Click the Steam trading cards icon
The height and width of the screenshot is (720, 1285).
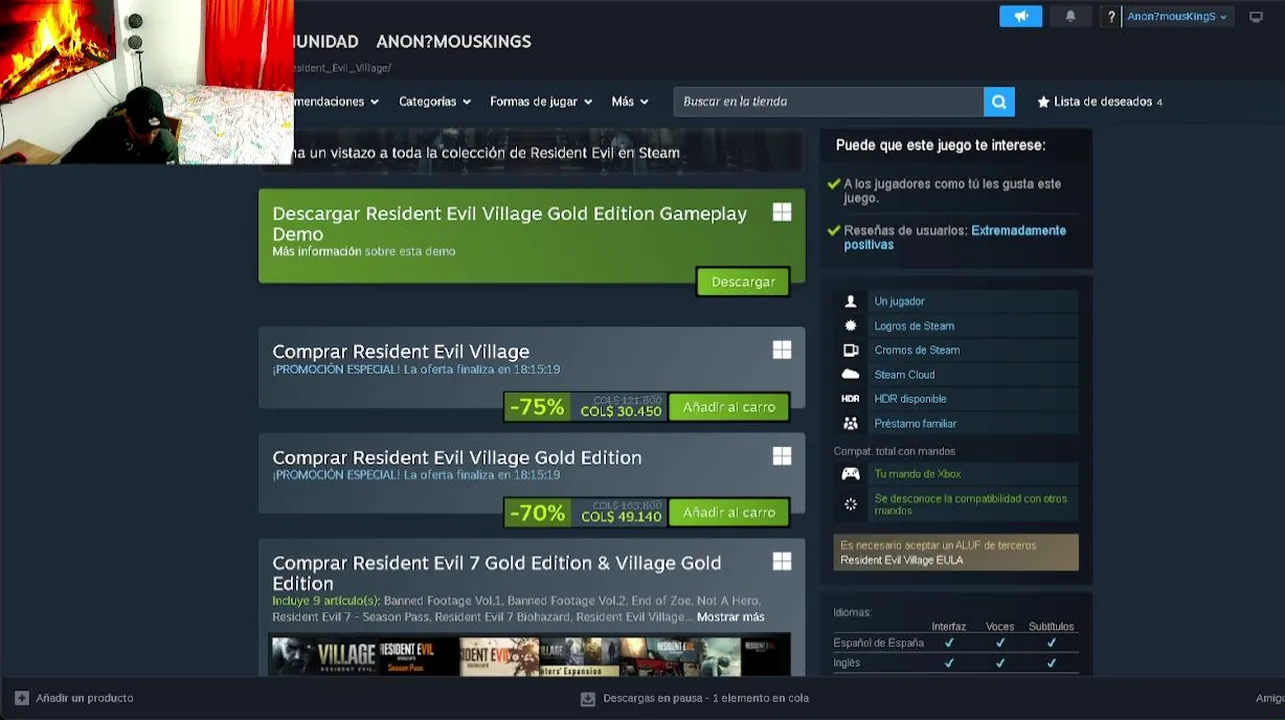[x=850, y=350]
